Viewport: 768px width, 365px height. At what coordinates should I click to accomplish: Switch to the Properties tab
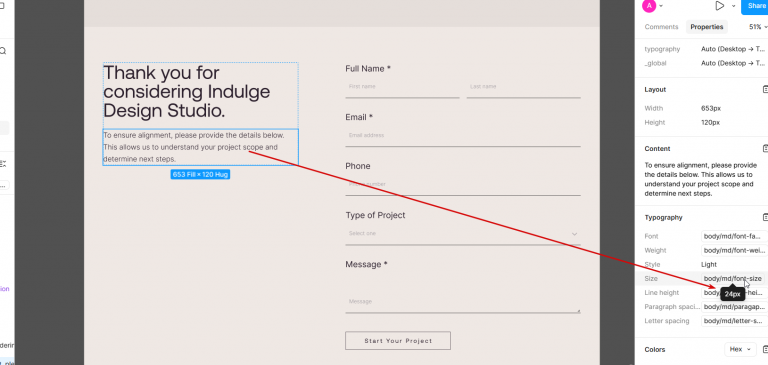[707, 27]
